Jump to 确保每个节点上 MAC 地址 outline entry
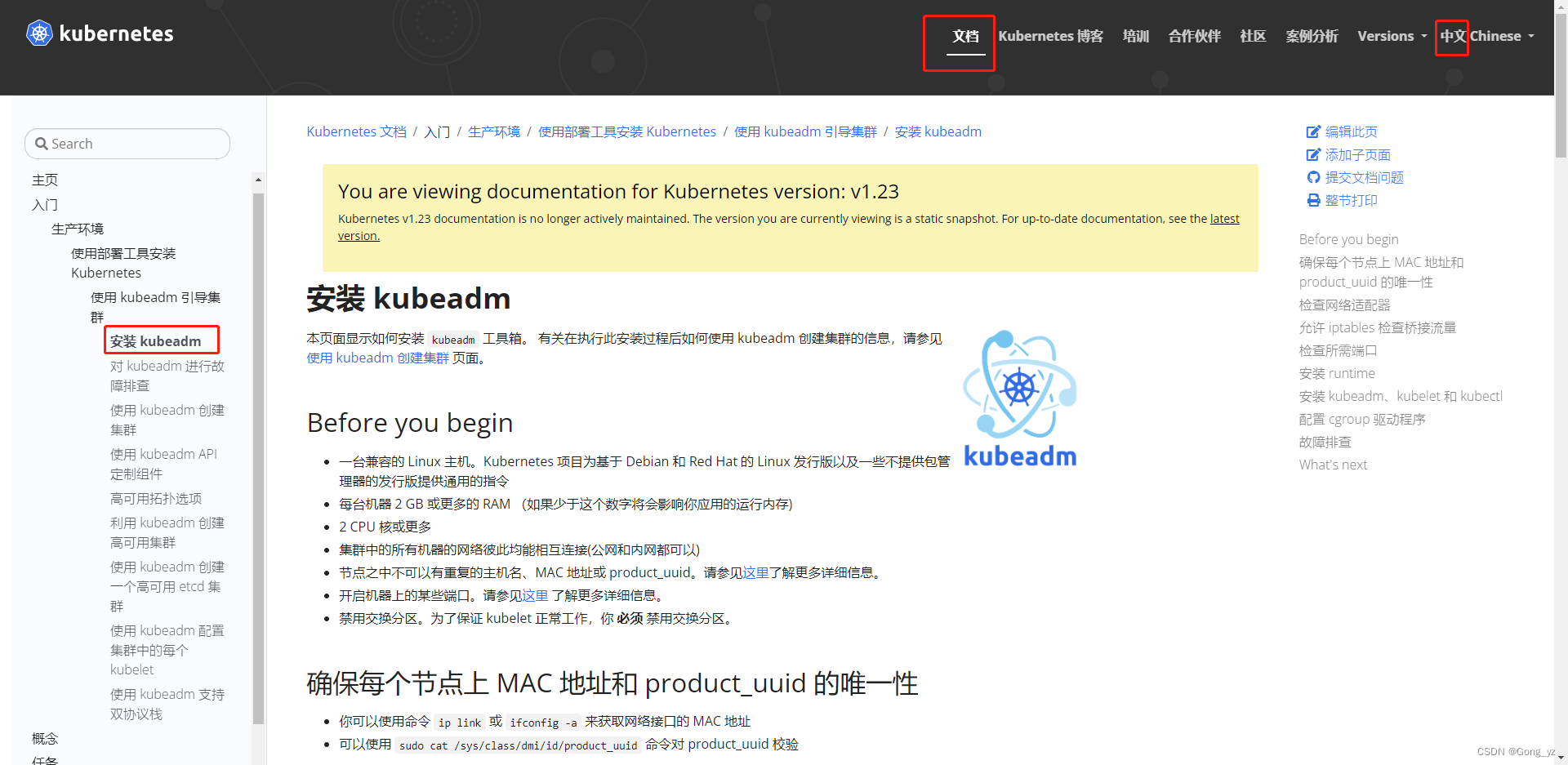 coord(1381,272)
